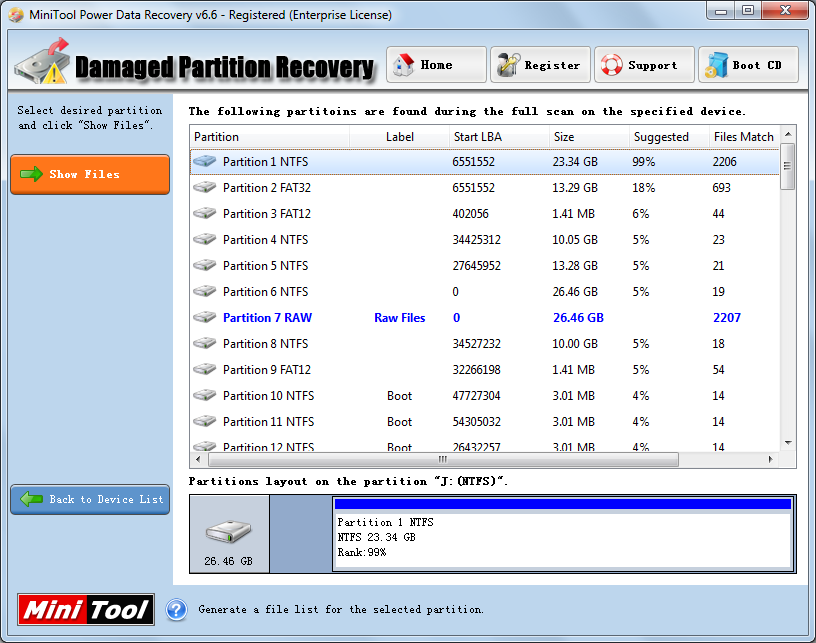This screenshot has height=643, width=816.
Task: Click the Start LBA value 34425312
Action: 476,240
